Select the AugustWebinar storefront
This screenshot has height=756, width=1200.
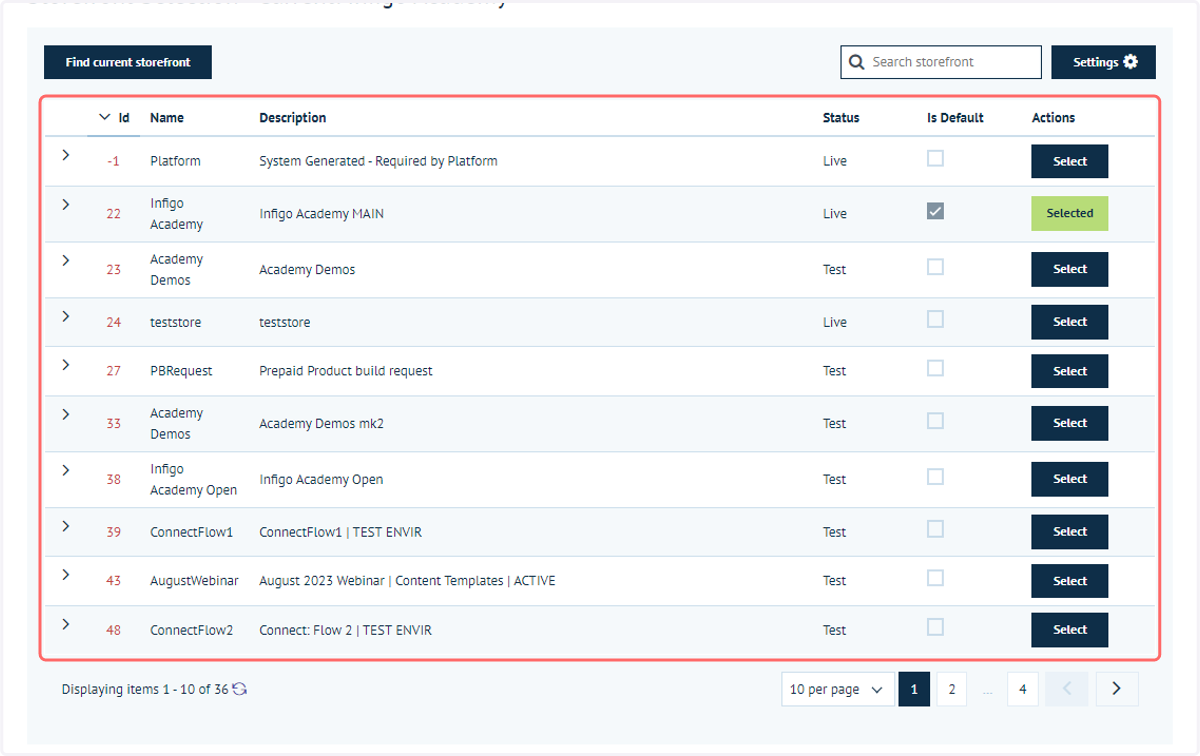tap(1070, 581)
